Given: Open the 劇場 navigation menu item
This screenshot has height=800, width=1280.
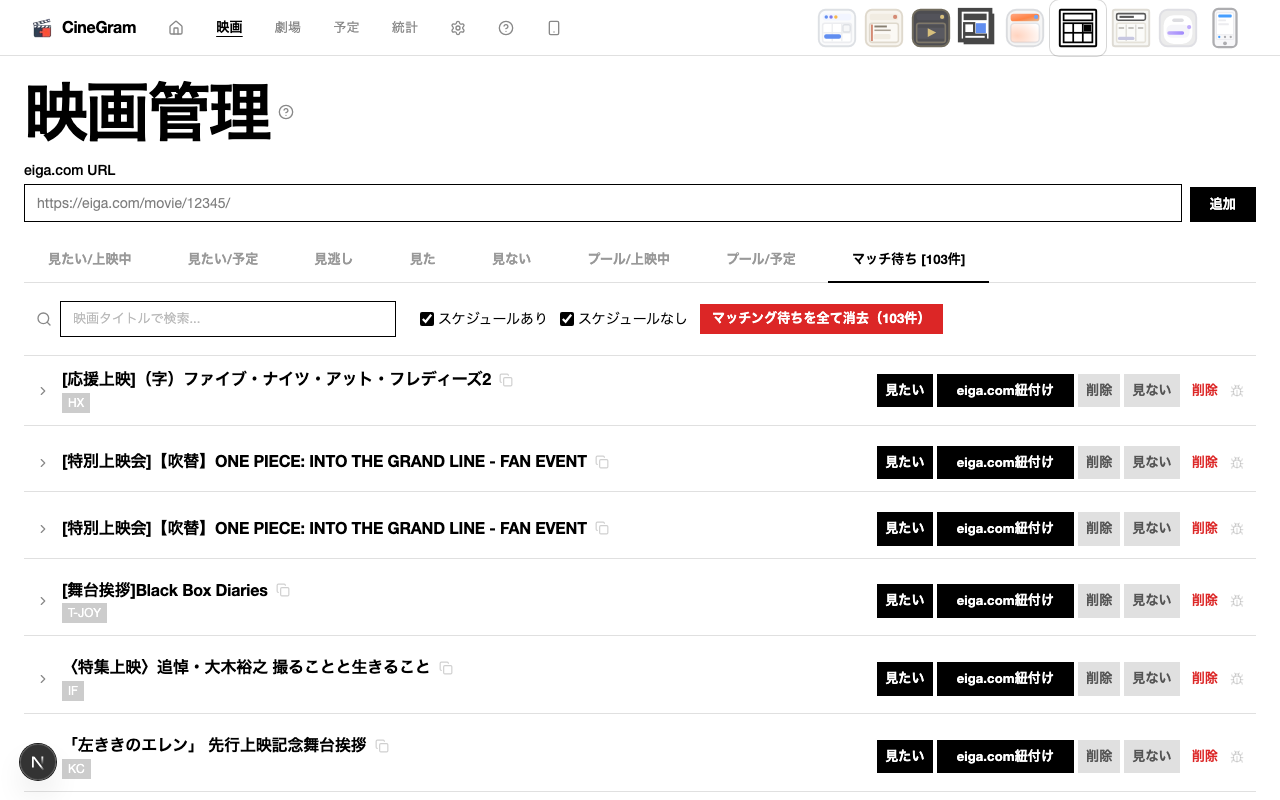Looking at the screenshot, I should click(287, 28).
